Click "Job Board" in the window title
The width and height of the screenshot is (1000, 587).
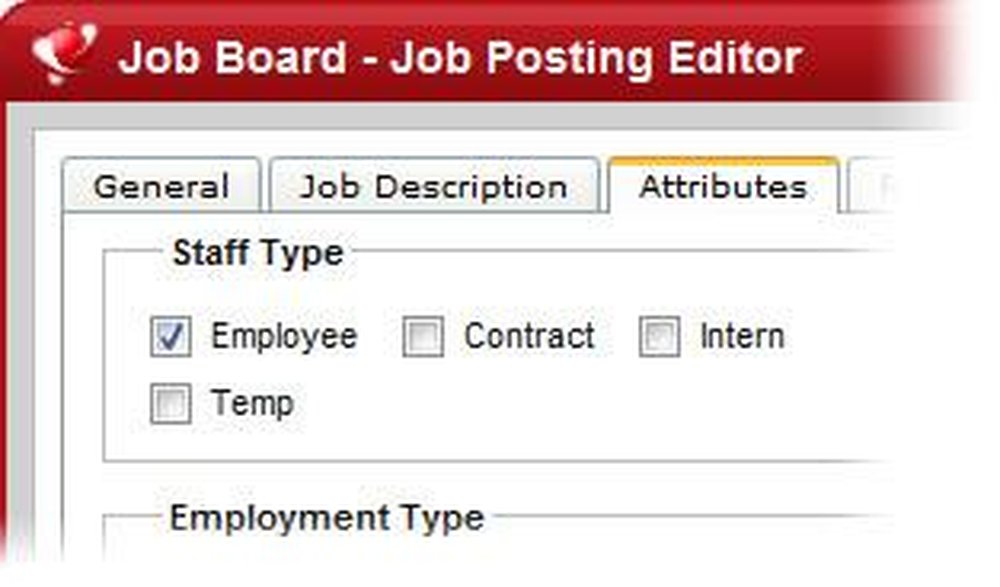coord(231,59)
